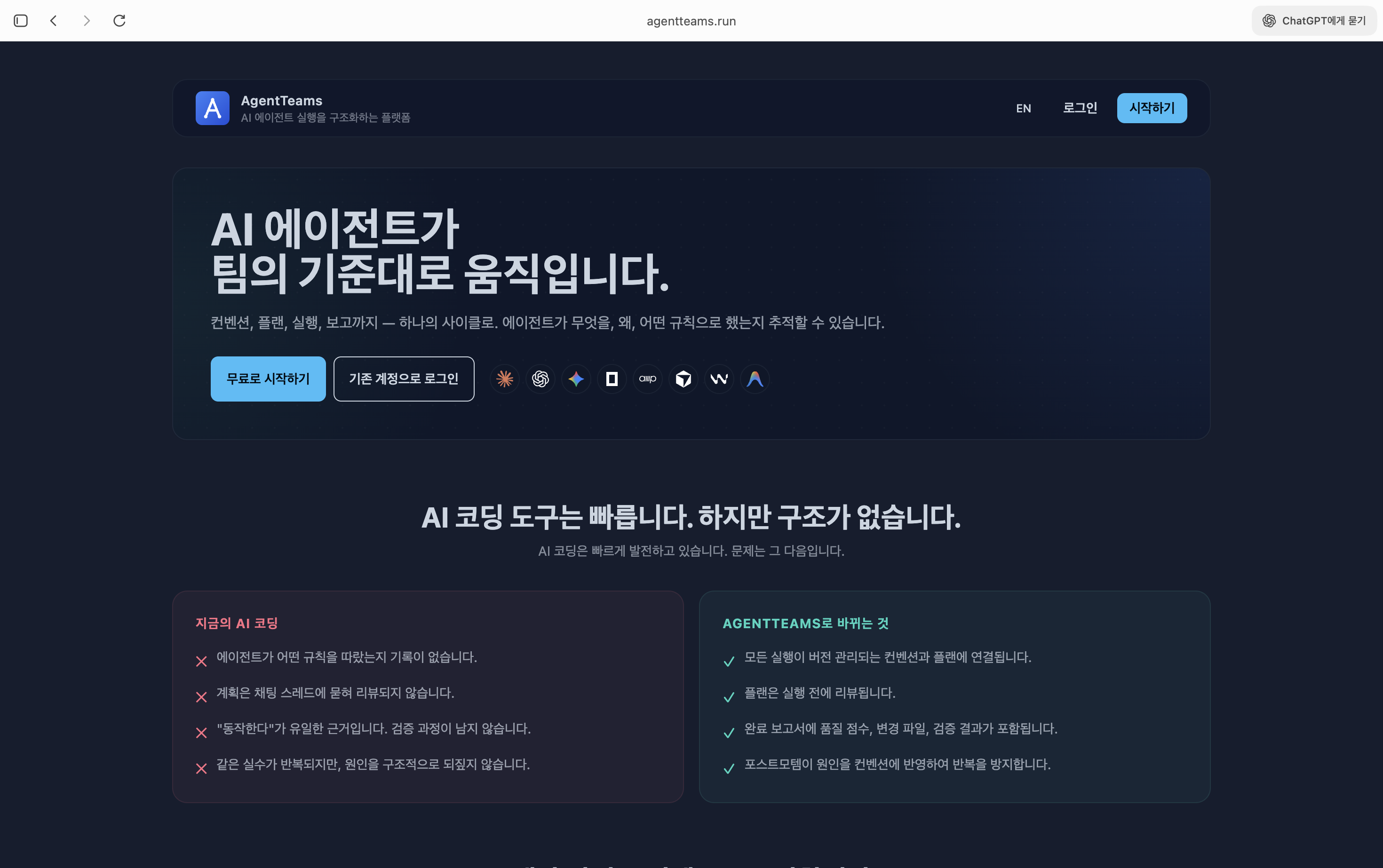The width and height of the screenshot is (1383, 868).
Task: Click the 시작하기 button in the header
Action: 1152,108
